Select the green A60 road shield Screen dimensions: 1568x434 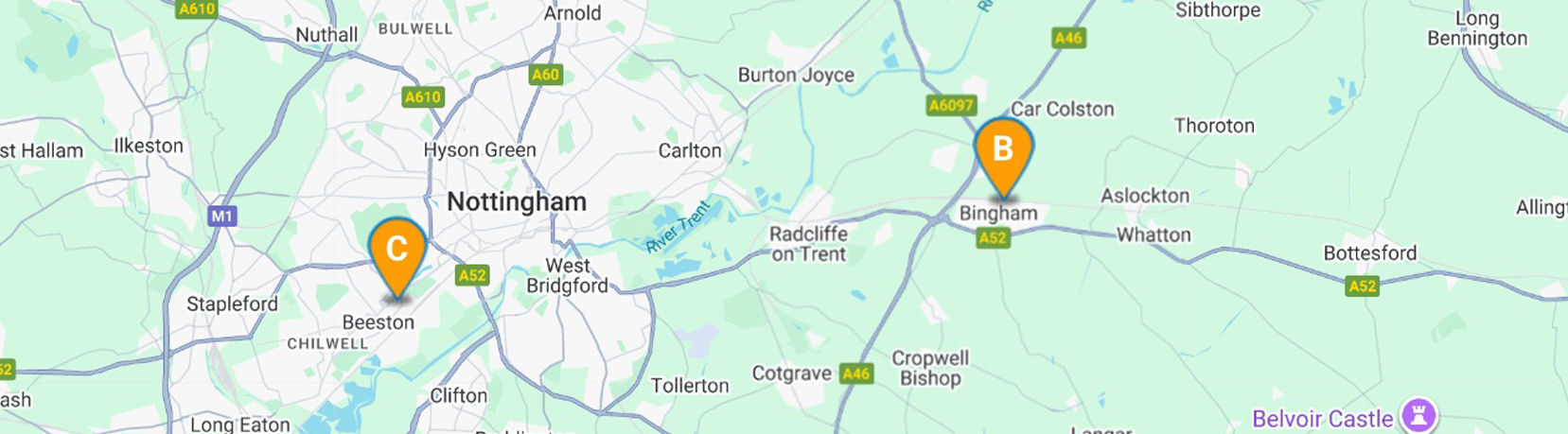coord(545,75)
